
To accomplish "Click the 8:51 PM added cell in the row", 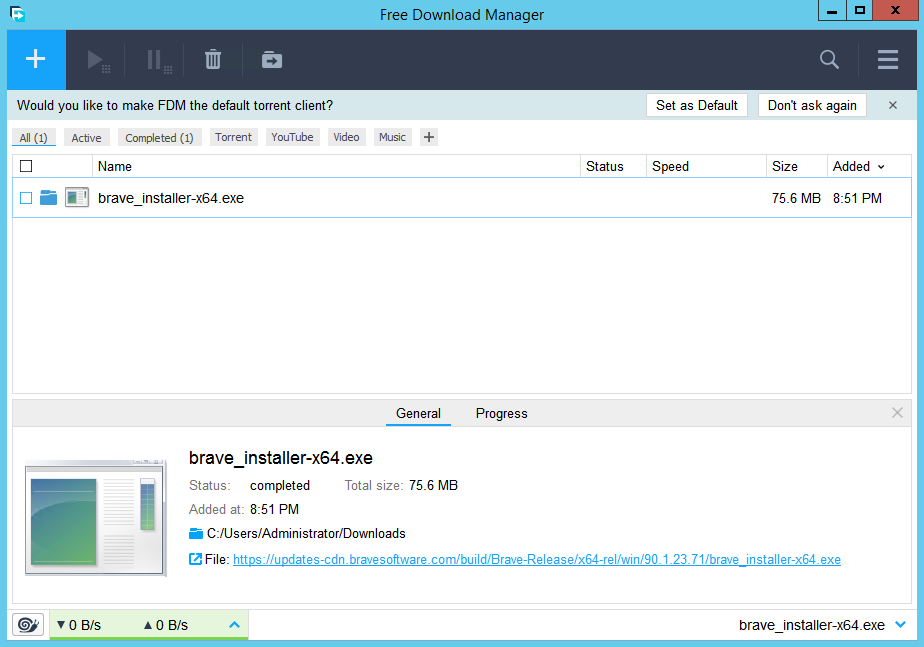I will (857, 198).
